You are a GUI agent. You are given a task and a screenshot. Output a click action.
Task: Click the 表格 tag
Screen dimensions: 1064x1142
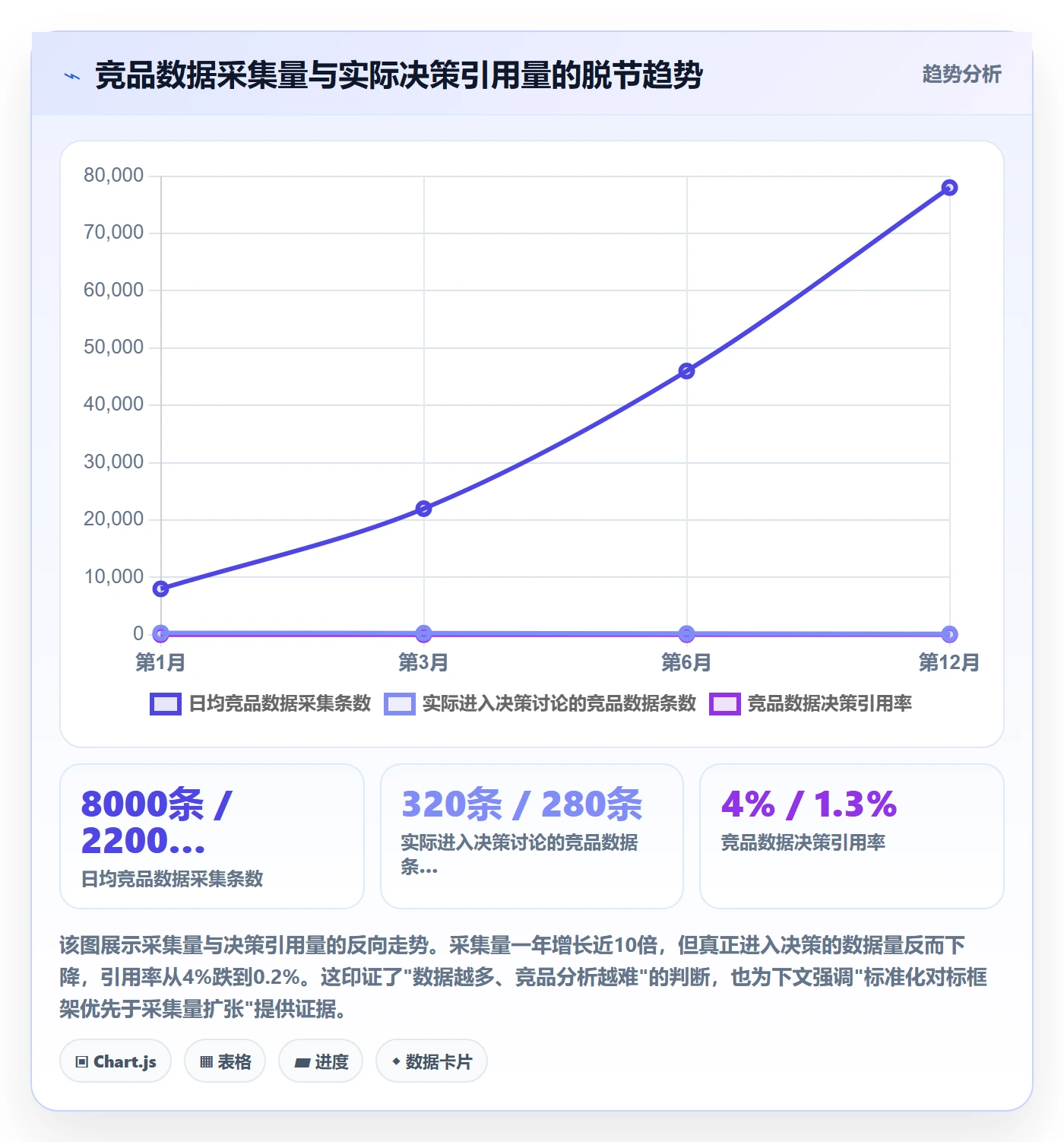pos(225,1061)
